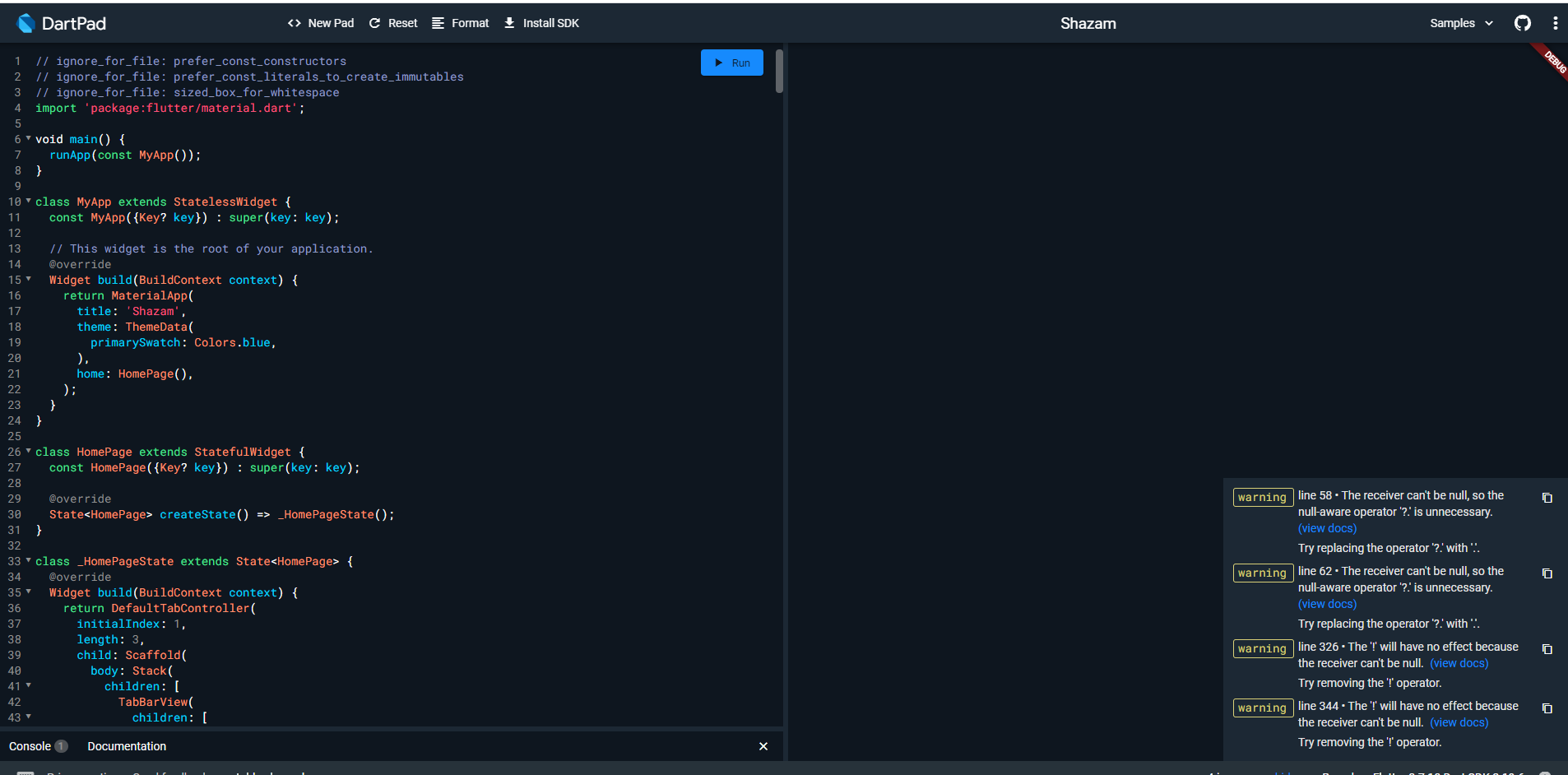Screen dimensions: 1568x775
Task: Click the prefer_const_literals ignore comment
Action: pos(249,77)
